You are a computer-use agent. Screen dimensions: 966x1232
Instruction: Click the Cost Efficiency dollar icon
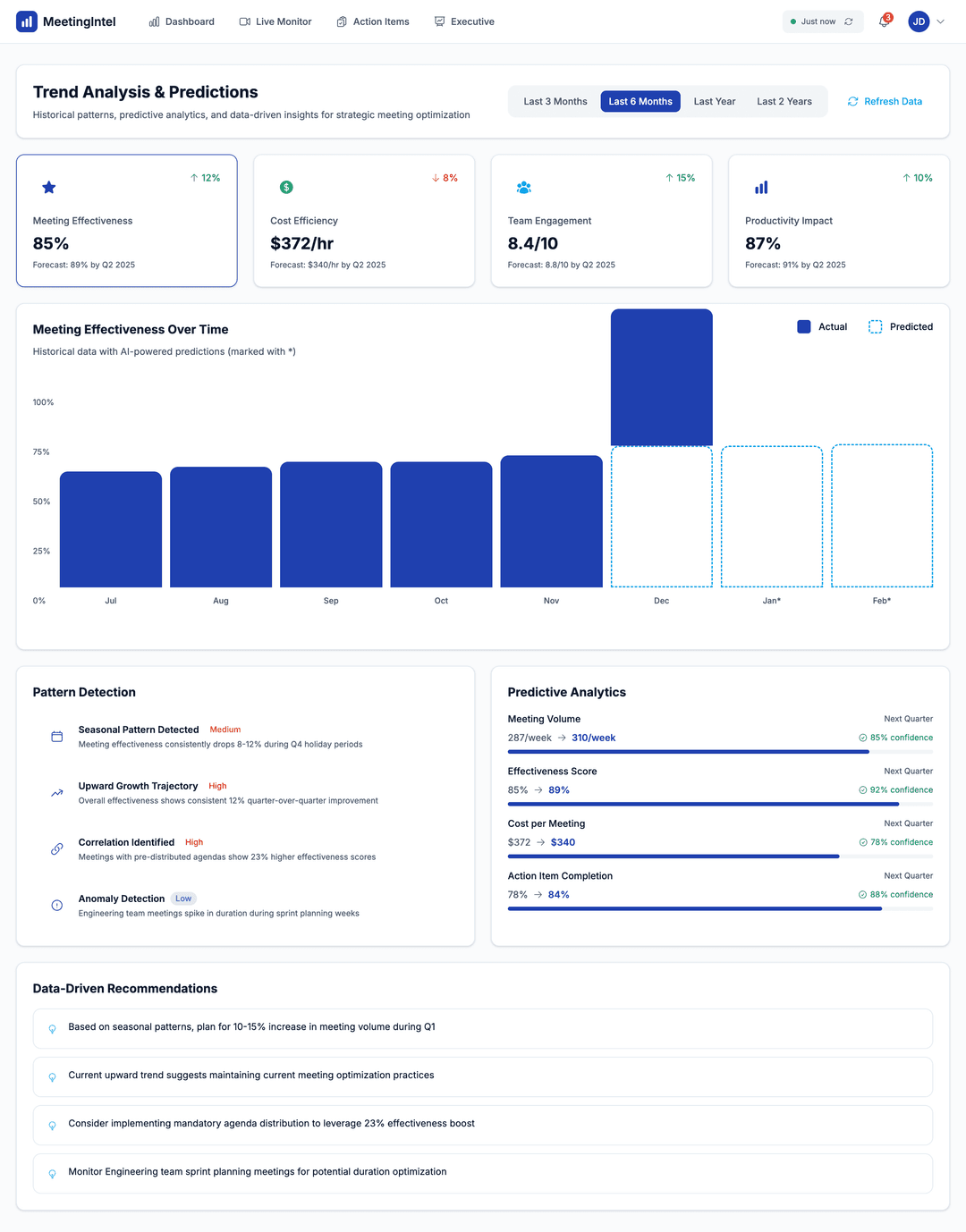(286, 187)
